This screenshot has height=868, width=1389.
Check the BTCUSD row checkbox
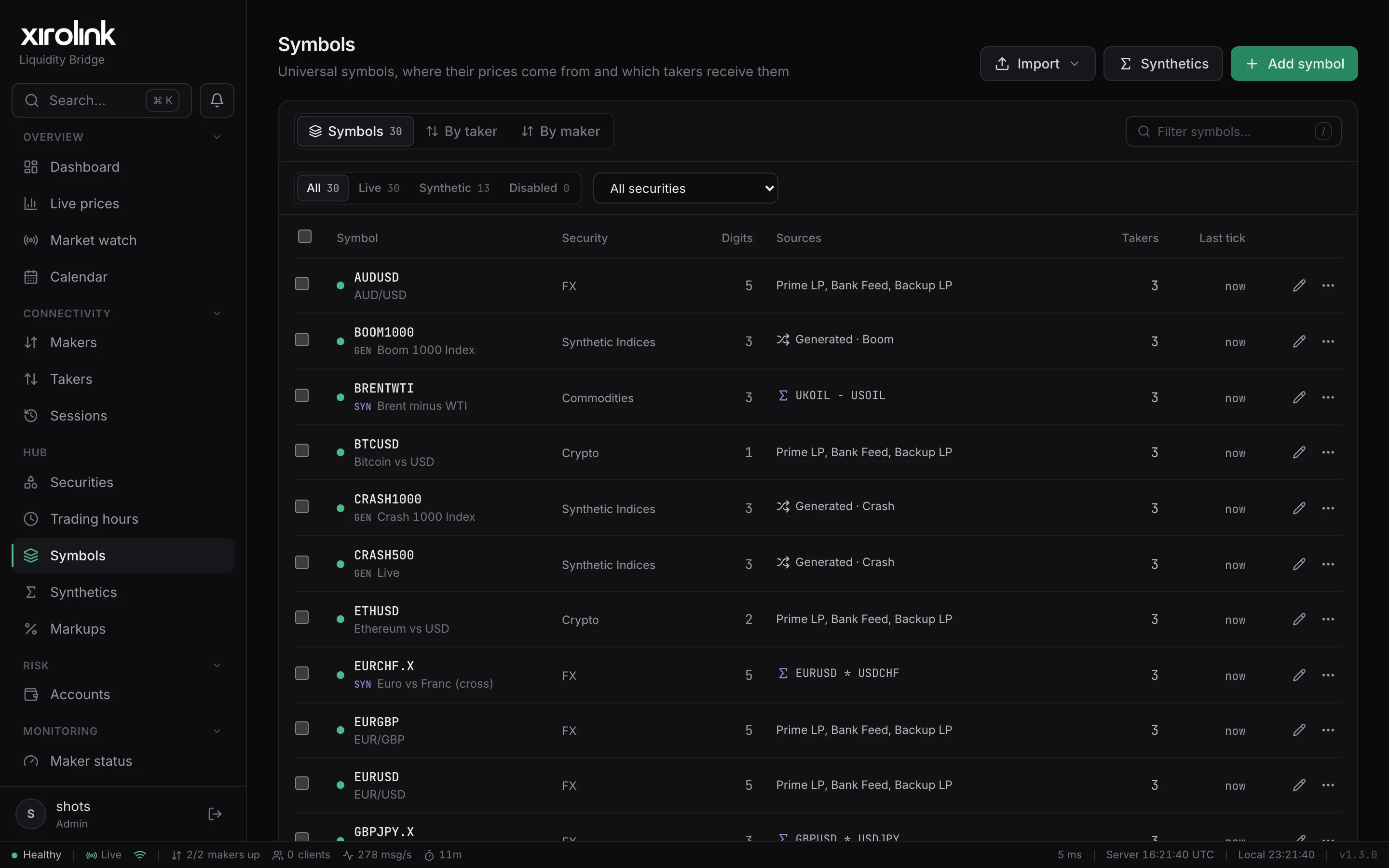302,451
